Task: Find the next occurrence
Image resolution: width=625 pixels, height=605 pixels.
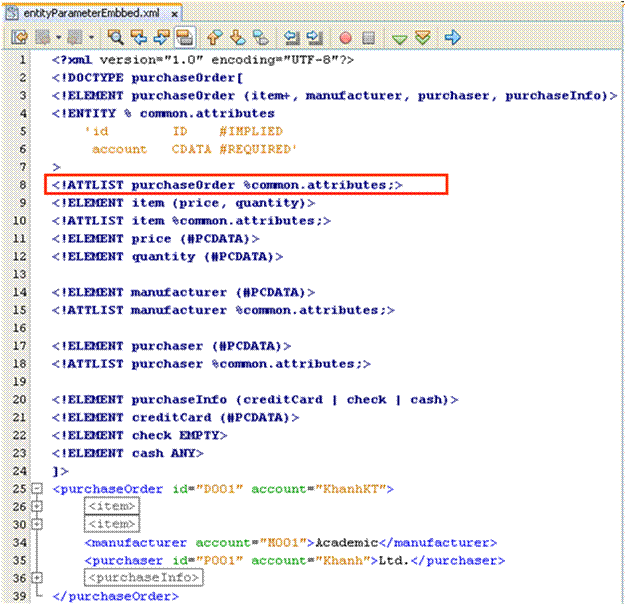Action: (161, 38)
